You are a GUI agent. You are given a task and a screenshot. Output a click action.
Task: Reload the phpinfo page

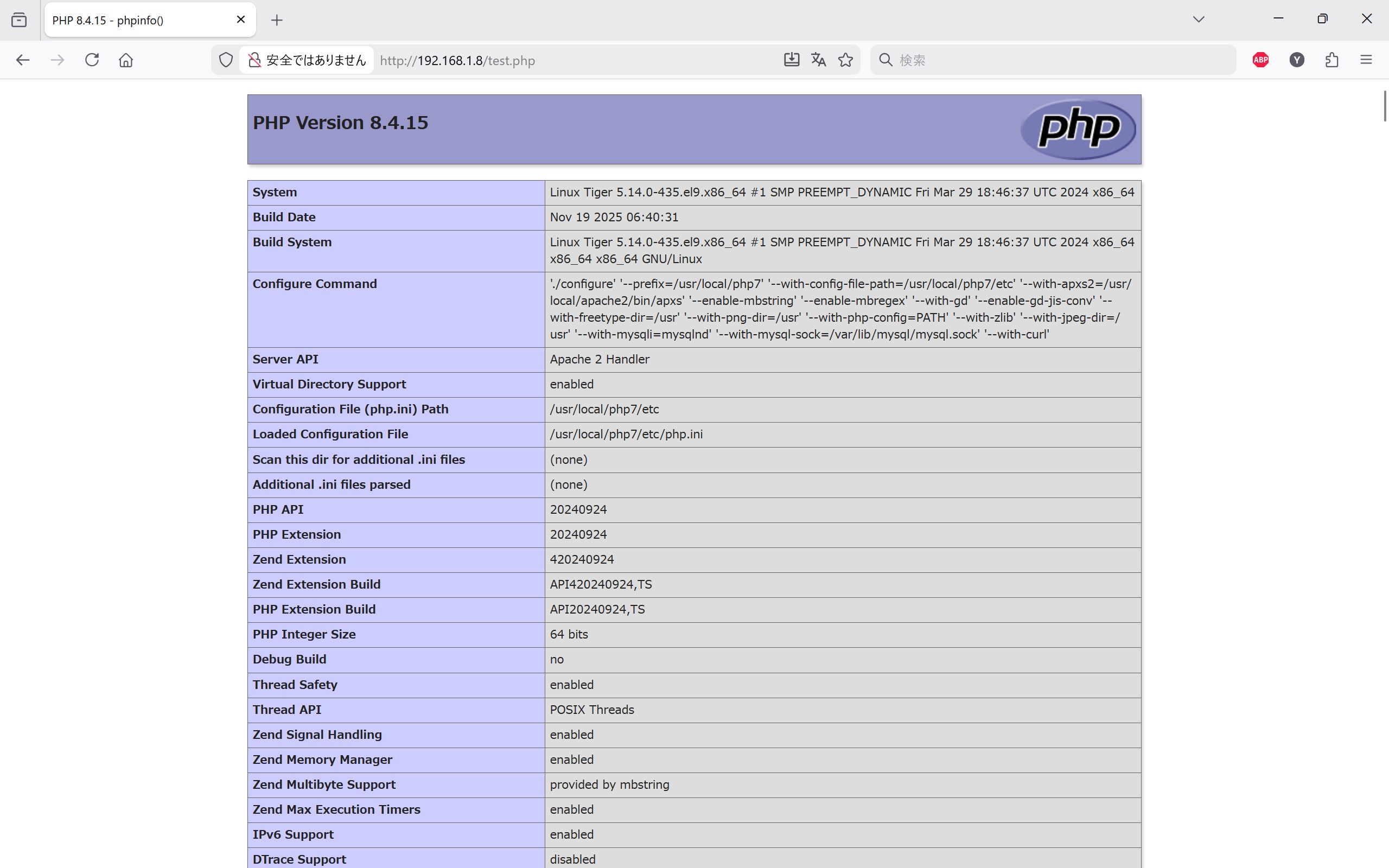pos(92,60)
